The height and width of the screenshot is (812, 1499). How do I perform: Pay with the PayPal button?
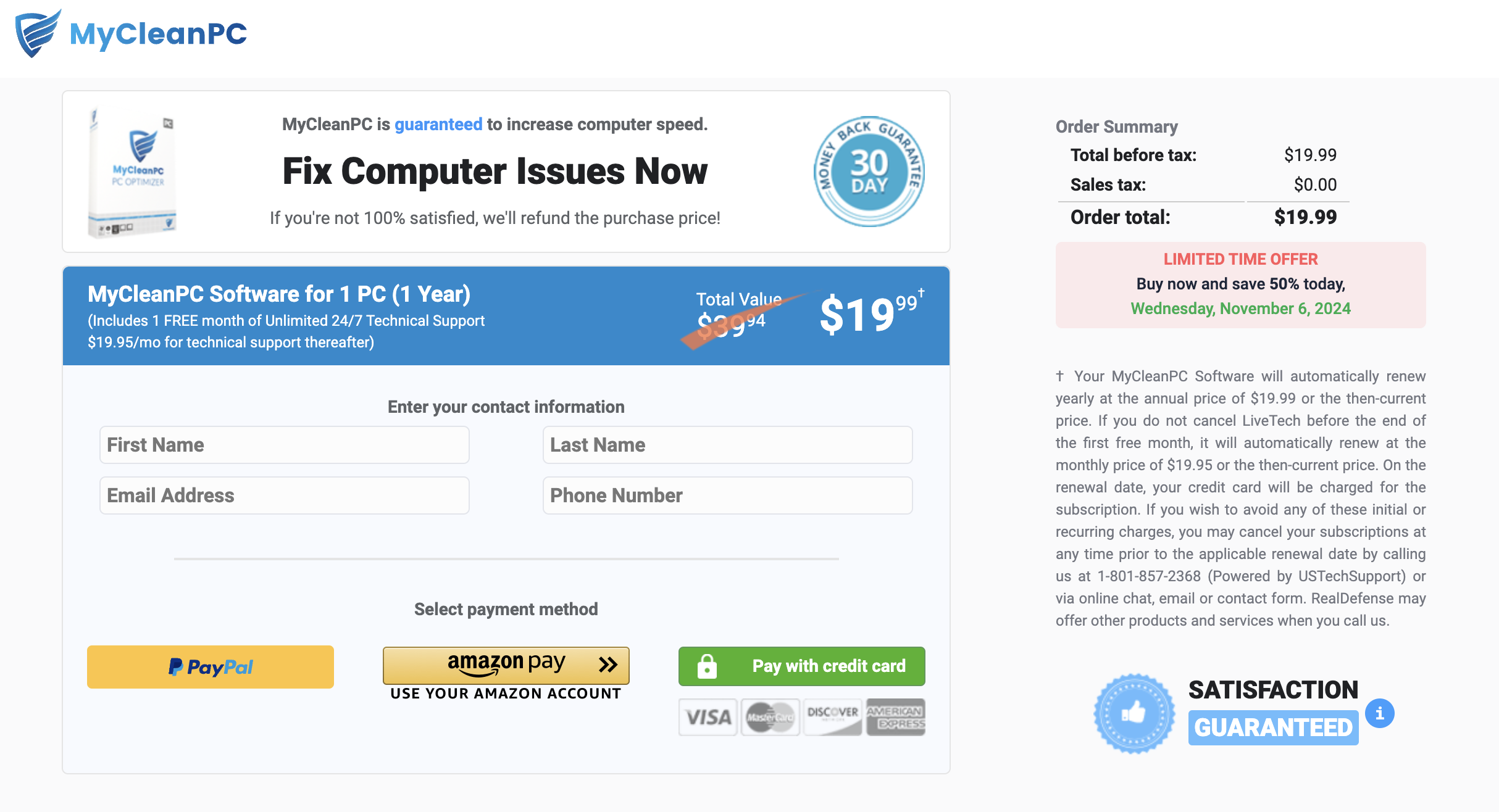point(211,667)
